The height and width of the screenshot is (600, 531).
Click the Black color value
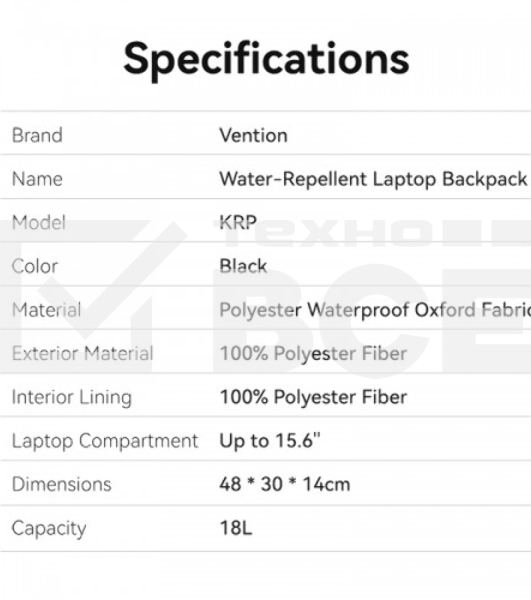243,266
